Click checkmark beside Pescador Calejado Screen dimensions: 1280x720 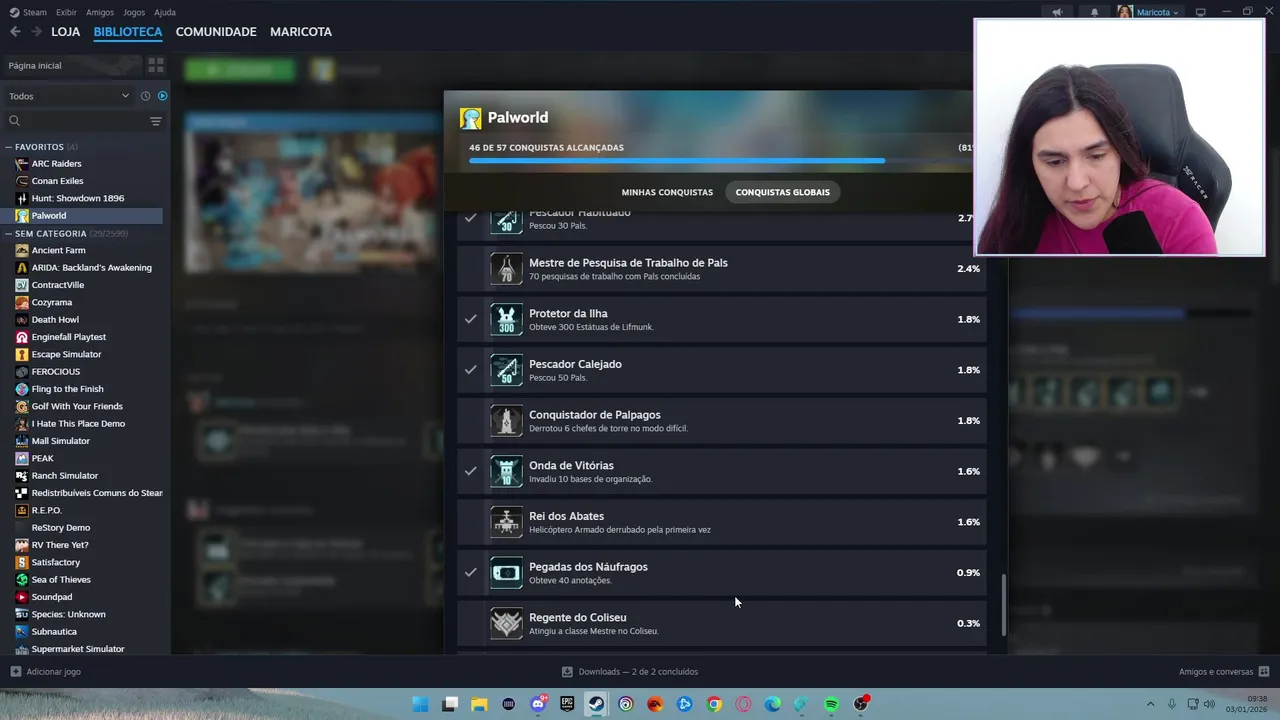pos(470,370)
